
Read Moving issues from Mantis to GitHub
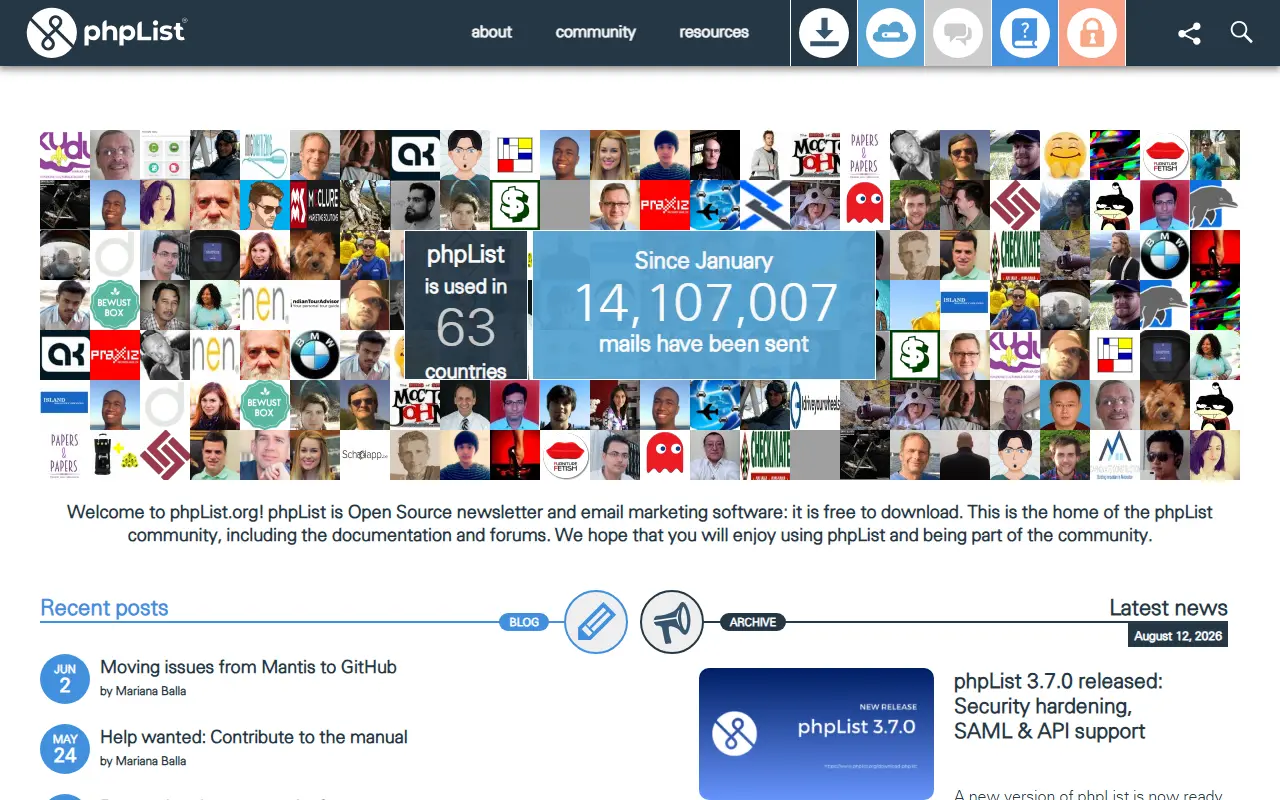click(x=248, y=667)
